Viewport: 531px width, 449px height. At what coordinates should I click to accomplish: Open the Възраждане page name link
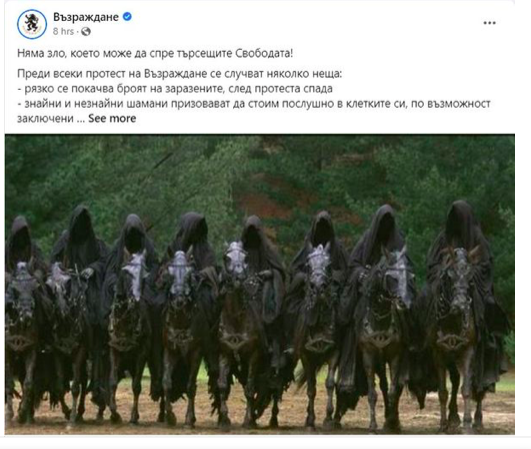(x=86, y=17)
